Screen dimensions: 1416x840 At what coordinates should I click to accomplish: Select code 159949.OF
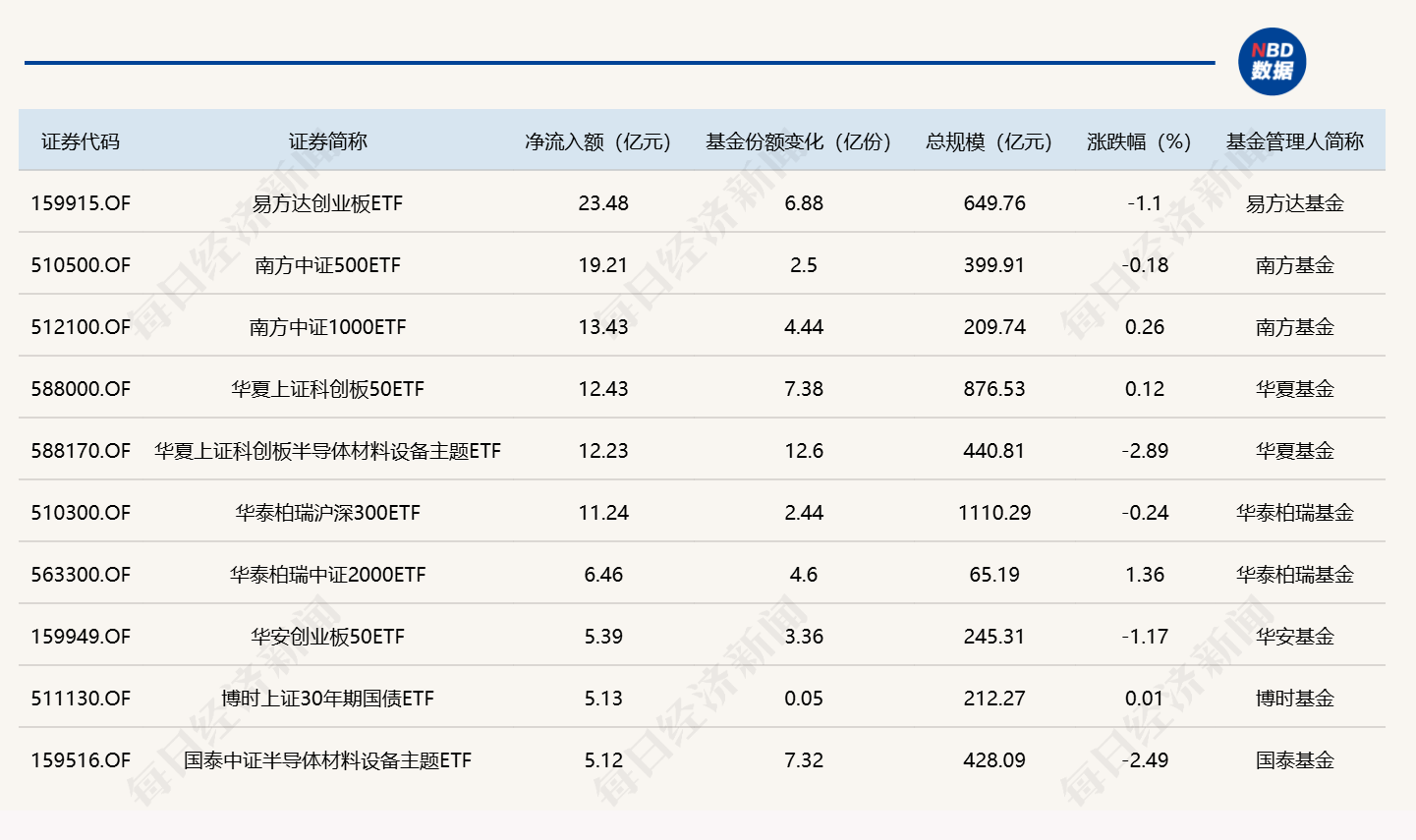pos(81,637)
